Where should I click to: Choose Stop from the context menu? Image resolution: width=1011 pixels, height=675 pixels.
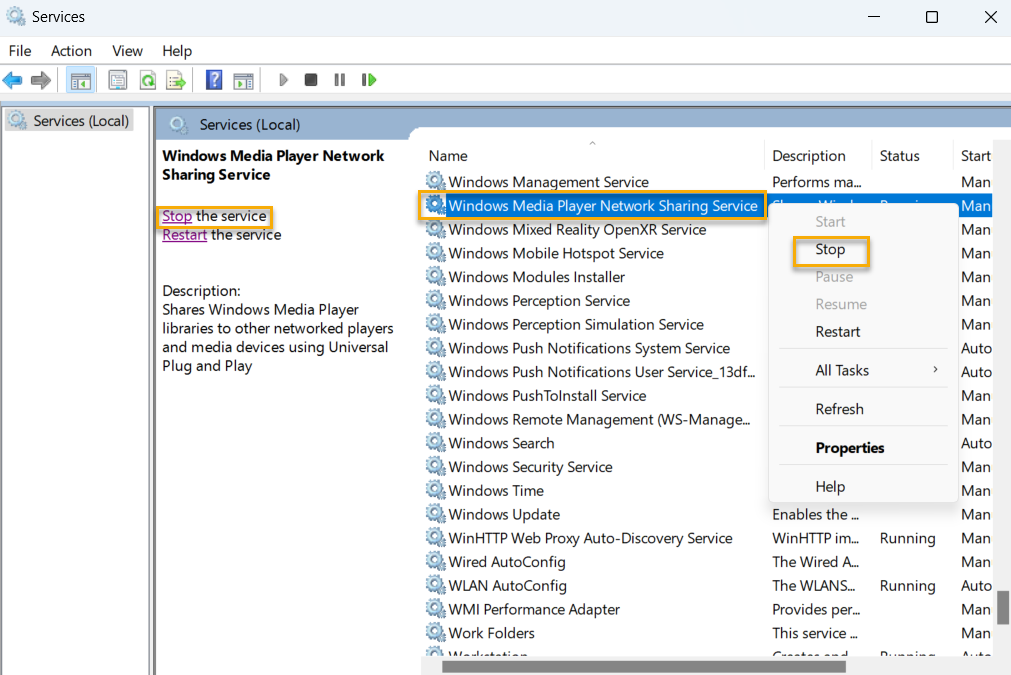tap(830, 251)
